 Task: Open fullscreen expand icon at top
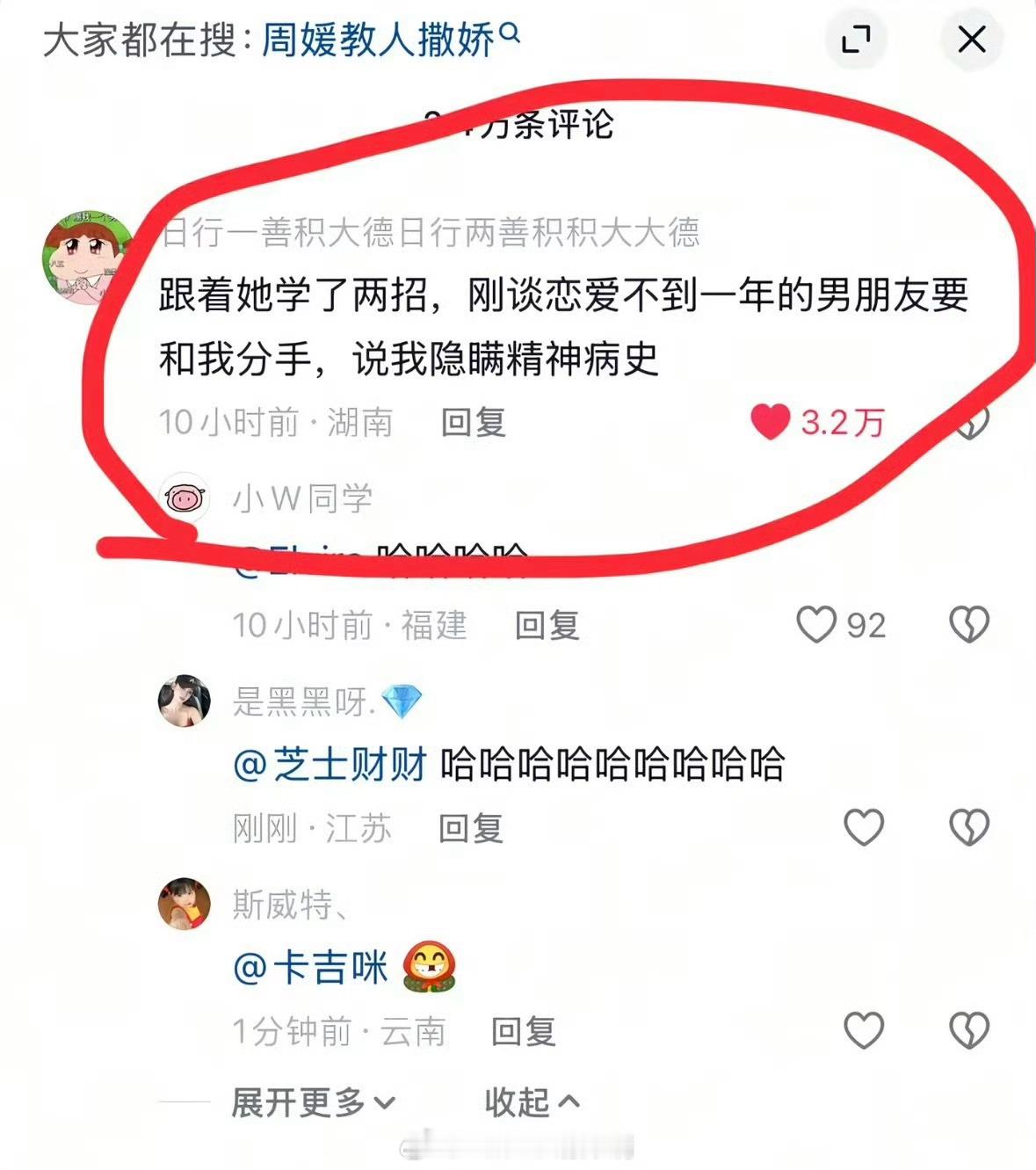point(856,39)
